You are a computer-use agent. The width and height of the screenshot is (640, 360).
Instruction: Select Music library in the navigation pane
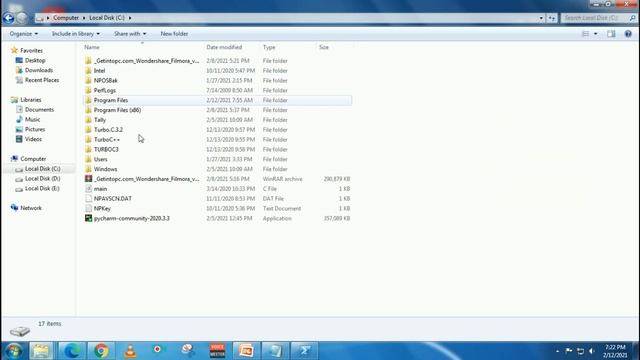(x=32, y=120)
